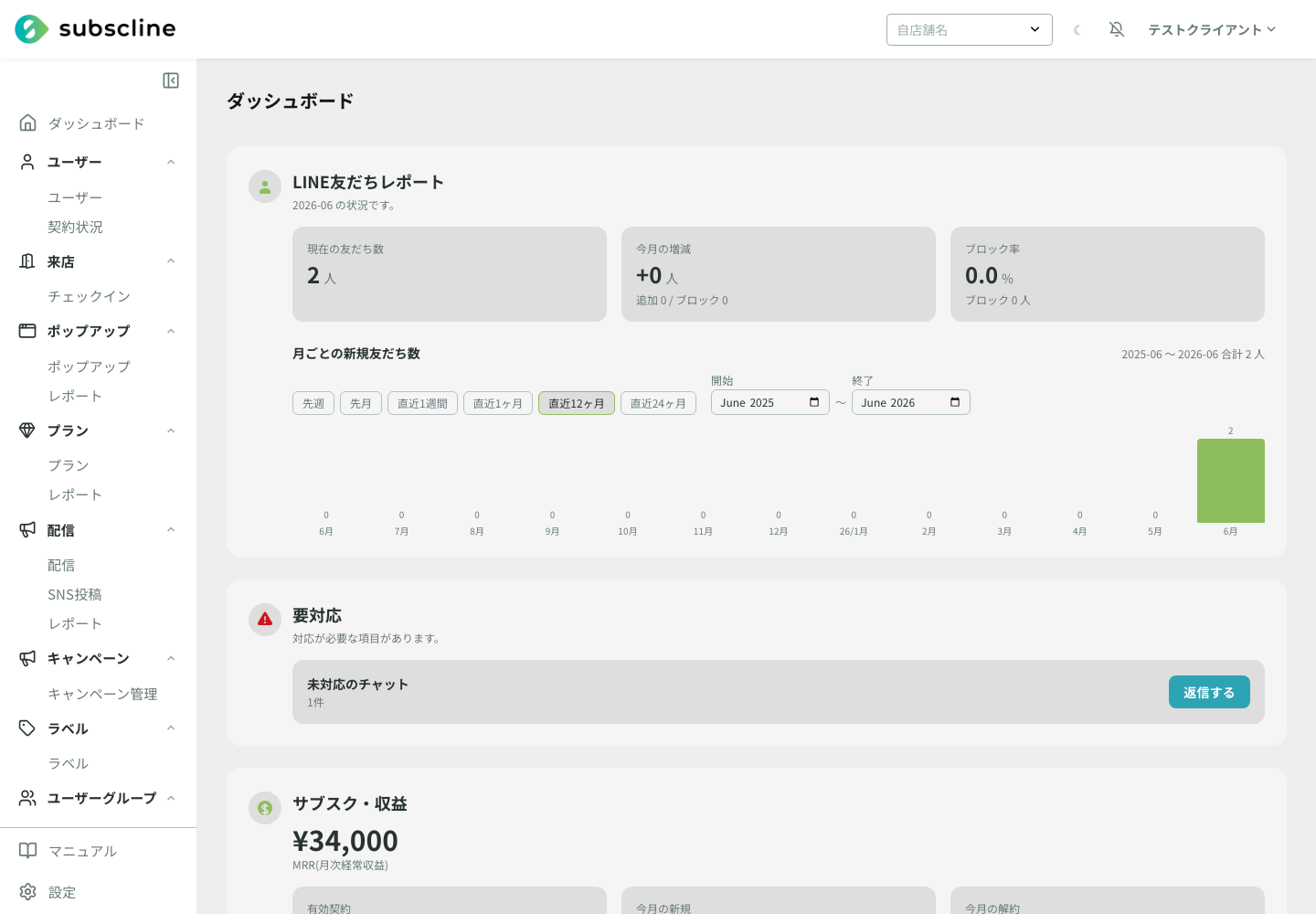Click the 終了 June 2026 date field
This screenshot has height=914, width=1316.
(x=911, y=402)
